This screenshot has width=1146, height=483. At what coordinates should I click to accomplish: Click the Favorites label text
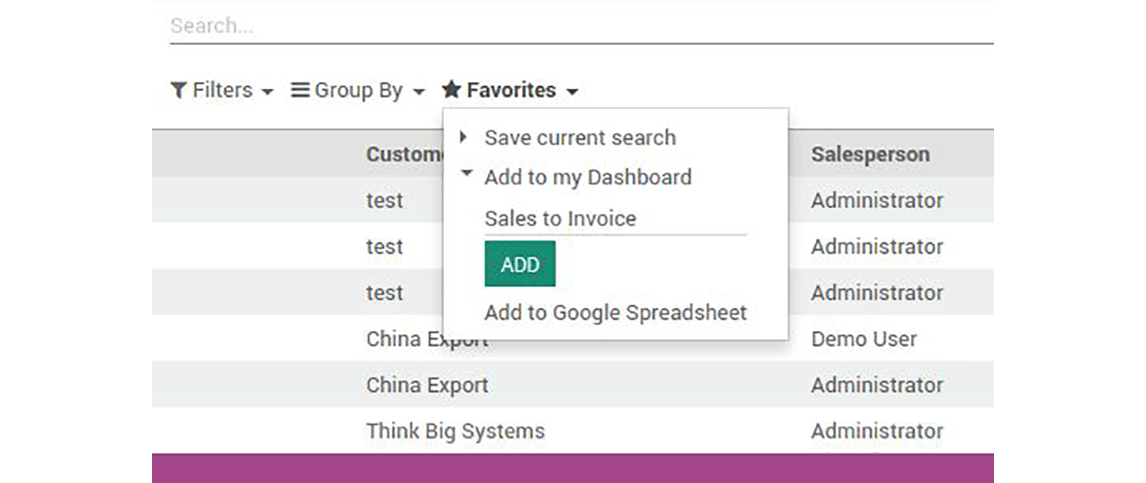[x=511, y=90]
